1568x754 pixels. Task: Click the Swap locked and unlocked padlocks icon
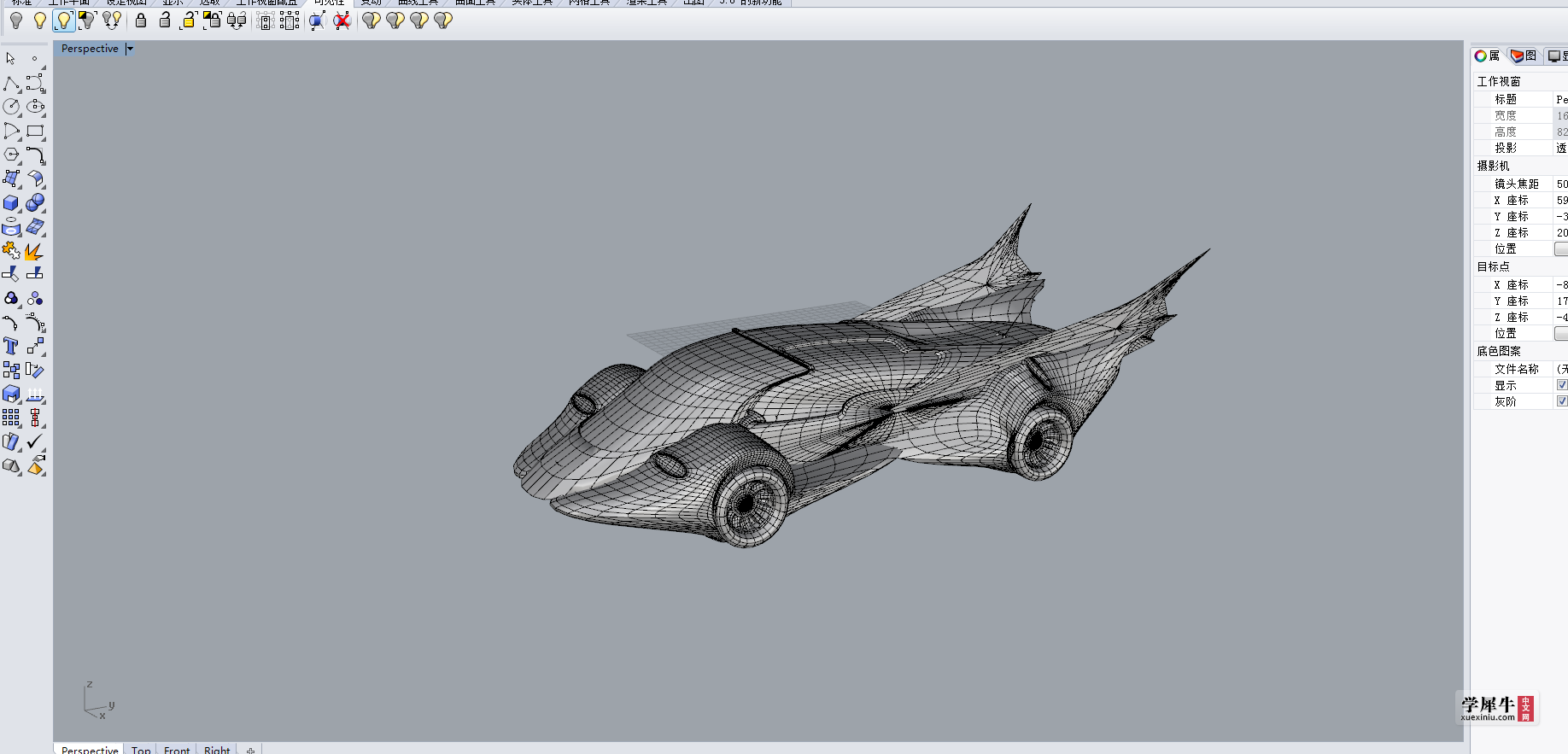[x=237, y=20]
